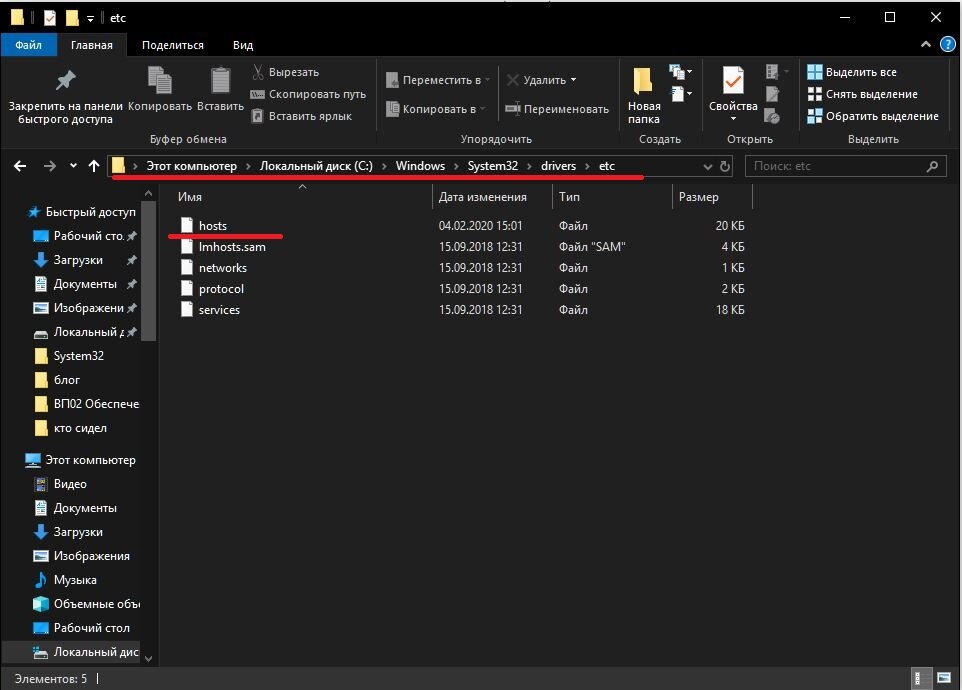Open Объемные объекты in sidebar
Image resolution: width=962 pixels, height=690 pixels.
coord(87,604)
